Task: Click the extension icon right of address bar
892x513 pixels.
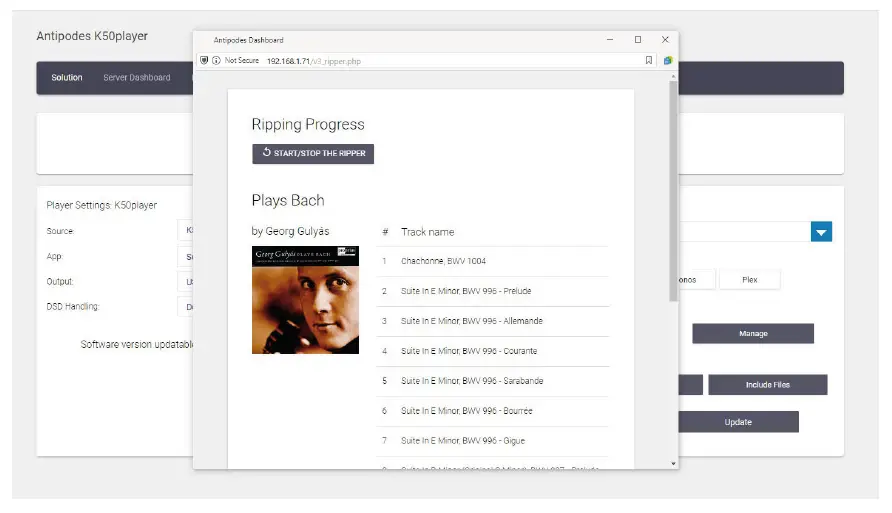Action: 668,60
